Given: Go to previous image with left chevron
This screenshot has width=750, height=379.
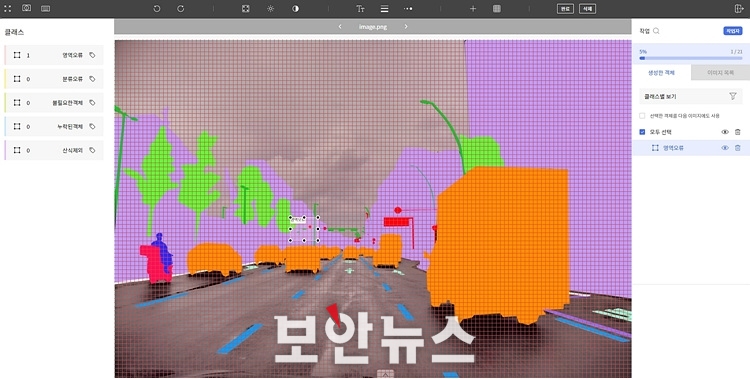Looking at the screenshot, I should [340, 27].
